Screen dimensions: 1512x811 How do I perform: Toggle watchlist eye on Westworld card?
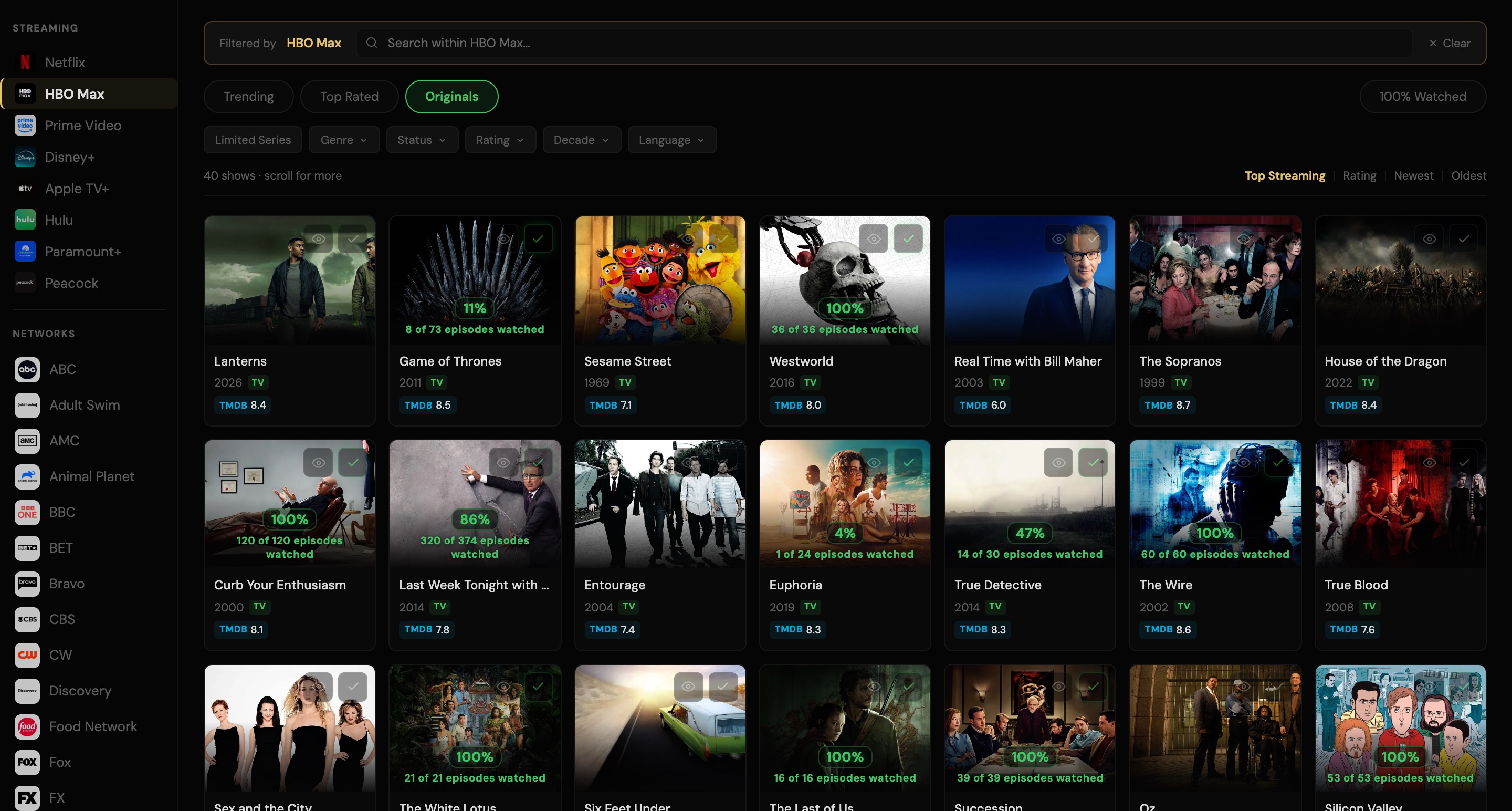click(x=874, y=239)
